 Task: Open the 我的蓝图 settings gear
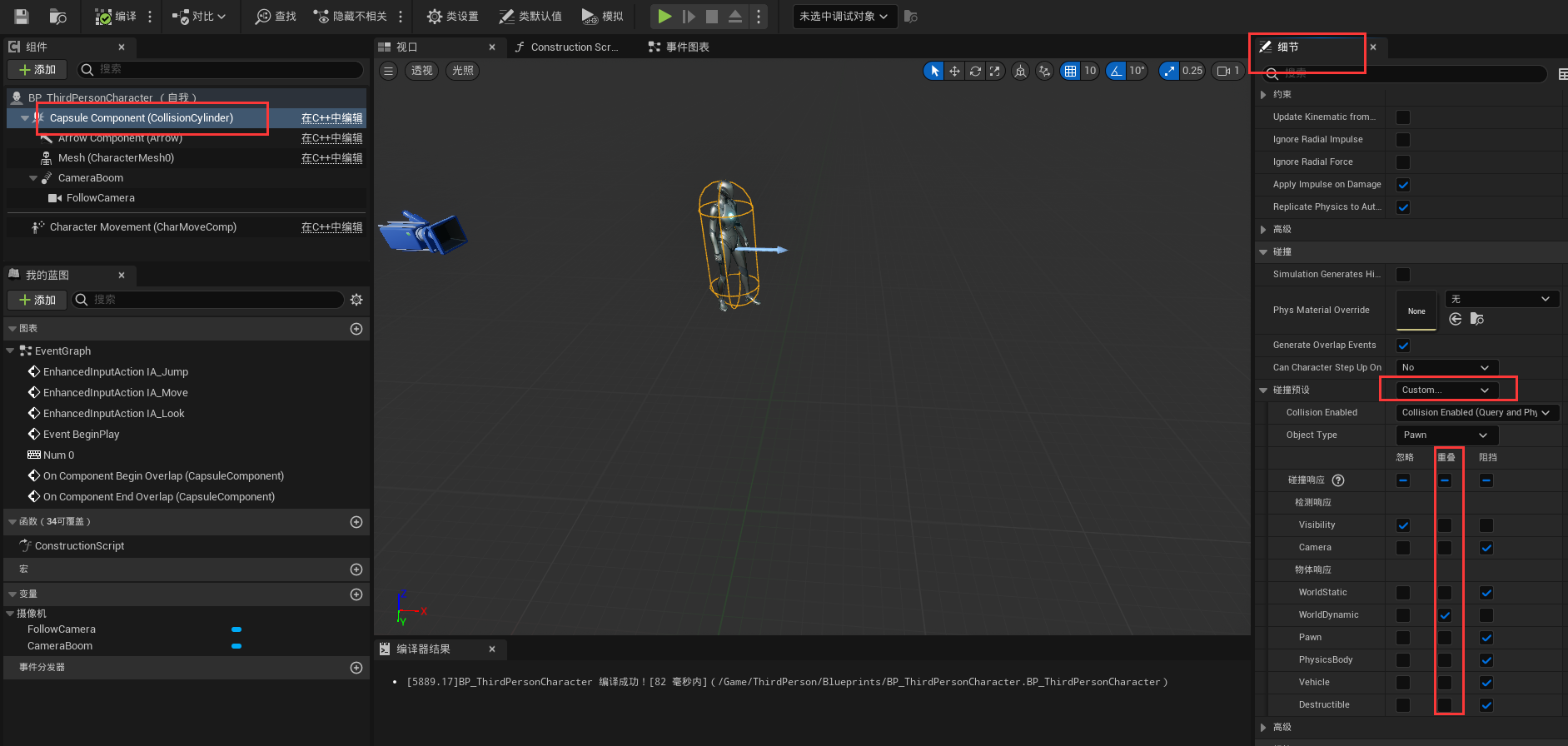tap(356, 300)
